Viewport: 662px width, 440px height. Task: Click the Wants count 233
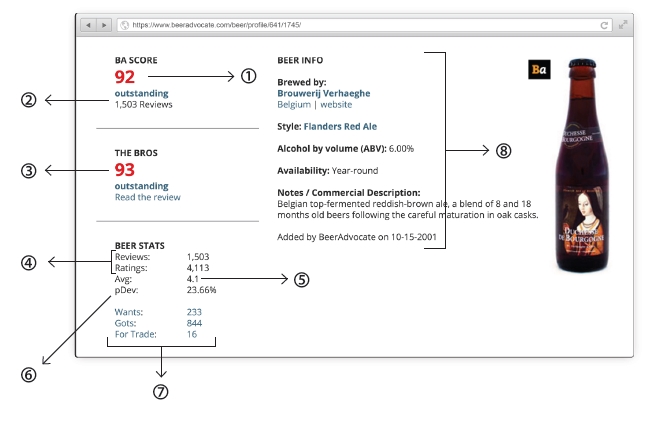click(x=194, y=312)
